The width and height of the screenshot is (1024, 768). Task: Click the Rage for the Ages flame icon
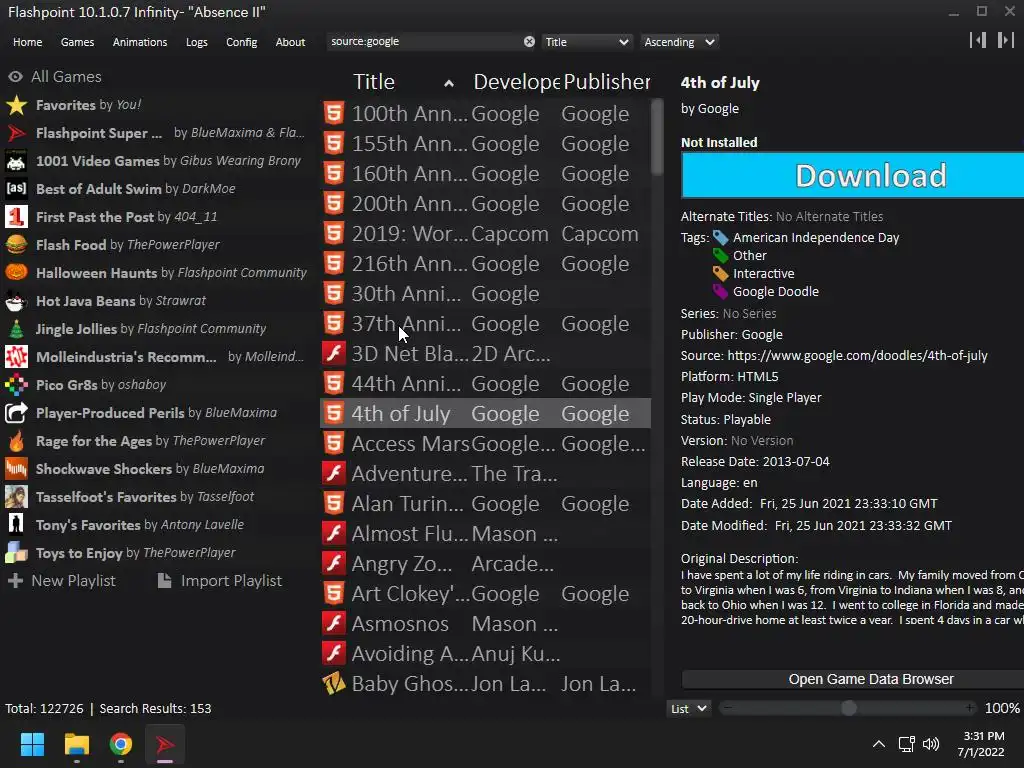(16, 441)
